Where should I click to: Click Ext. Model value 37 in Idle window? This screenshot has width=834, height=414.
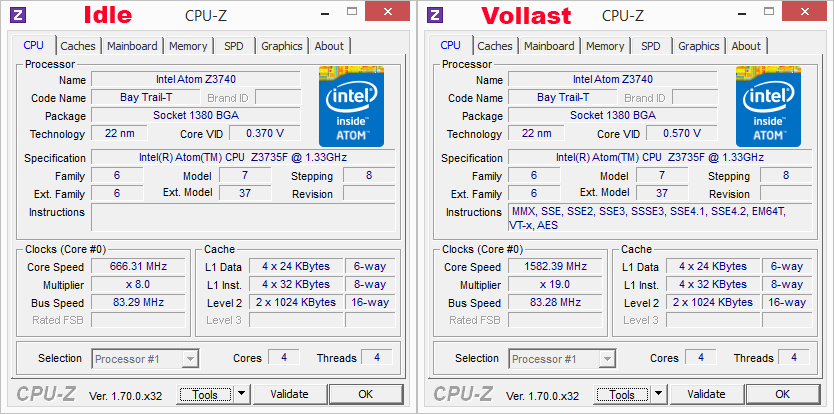tap(245, 193)
